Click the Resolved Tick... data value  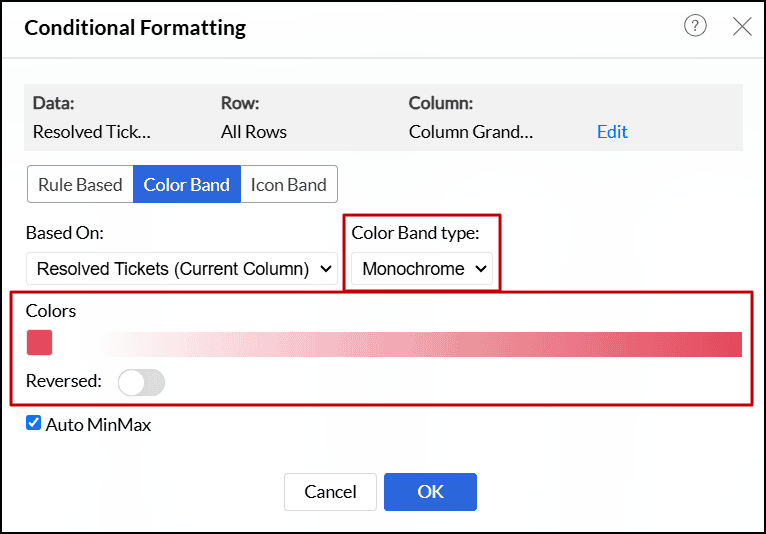tap(92, 132)
